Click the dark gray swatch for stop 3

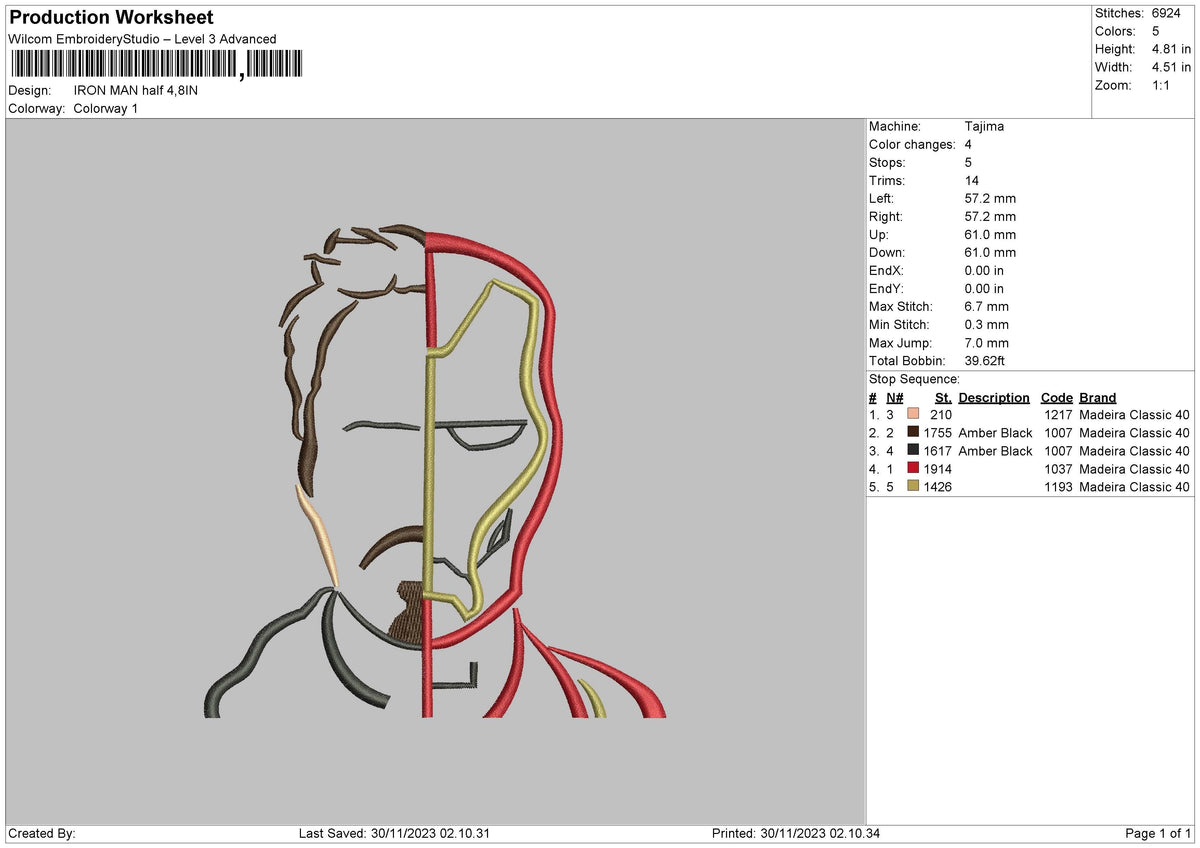coord(913,451)
